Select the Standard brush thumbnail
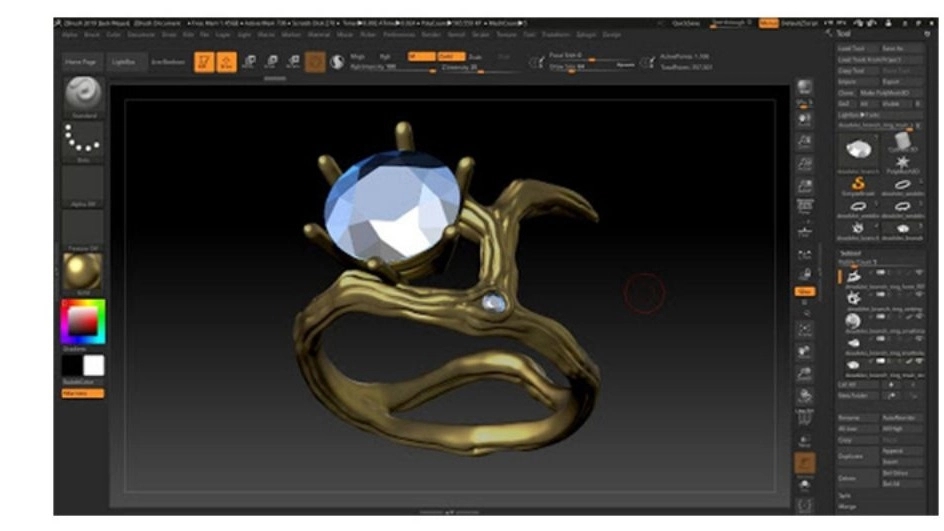This screenshot has height=531, width=944. 84,94
